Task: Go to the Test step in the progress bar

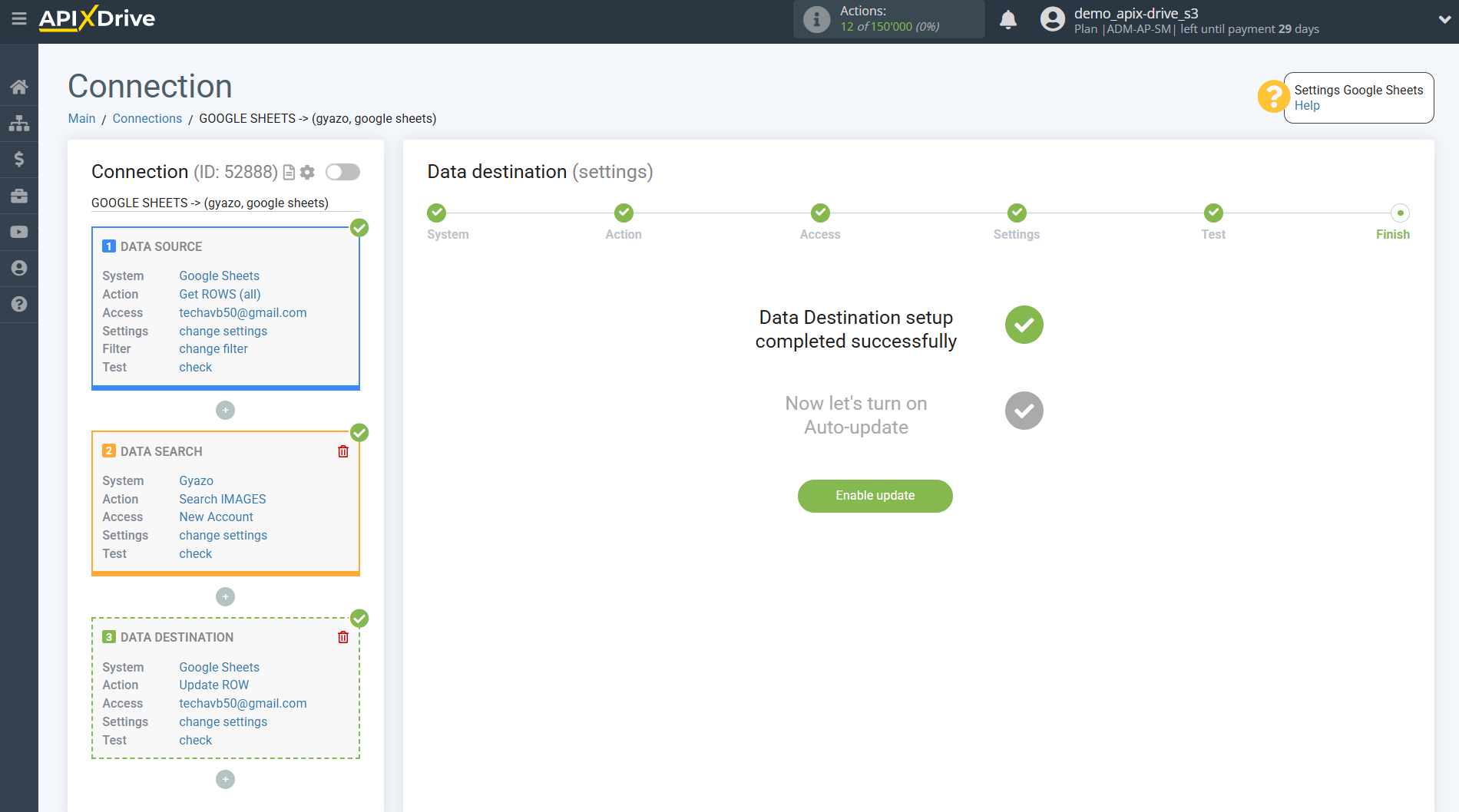Action: (1213, 213)
